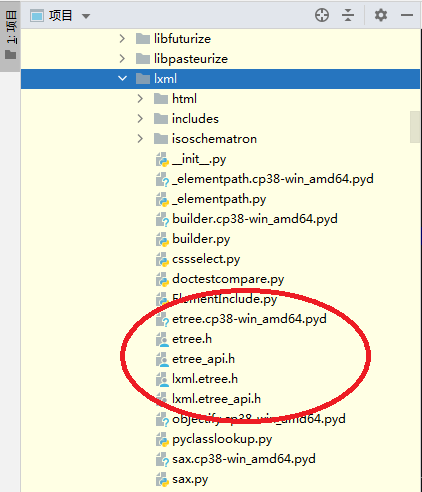Select file builder.cp38-win_amd64.pyd
This screenshot has height=492, width=422.
tap(255, 219)
